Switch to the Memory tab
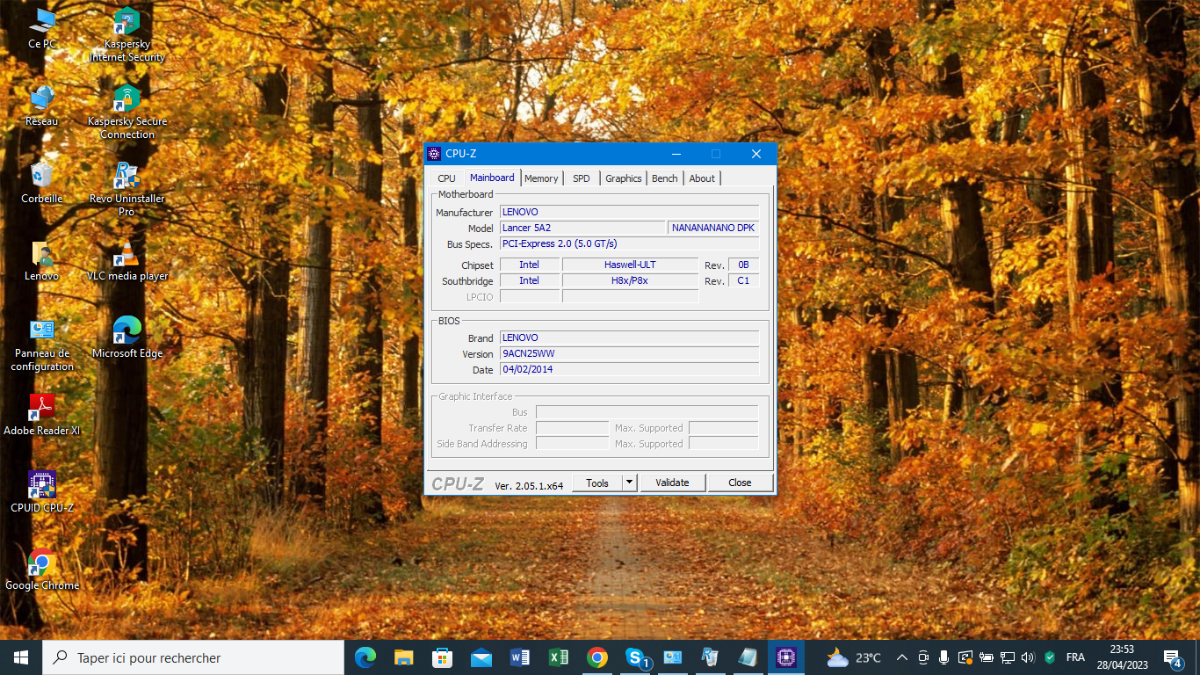1200x675 pixels. tap(541, 178)
